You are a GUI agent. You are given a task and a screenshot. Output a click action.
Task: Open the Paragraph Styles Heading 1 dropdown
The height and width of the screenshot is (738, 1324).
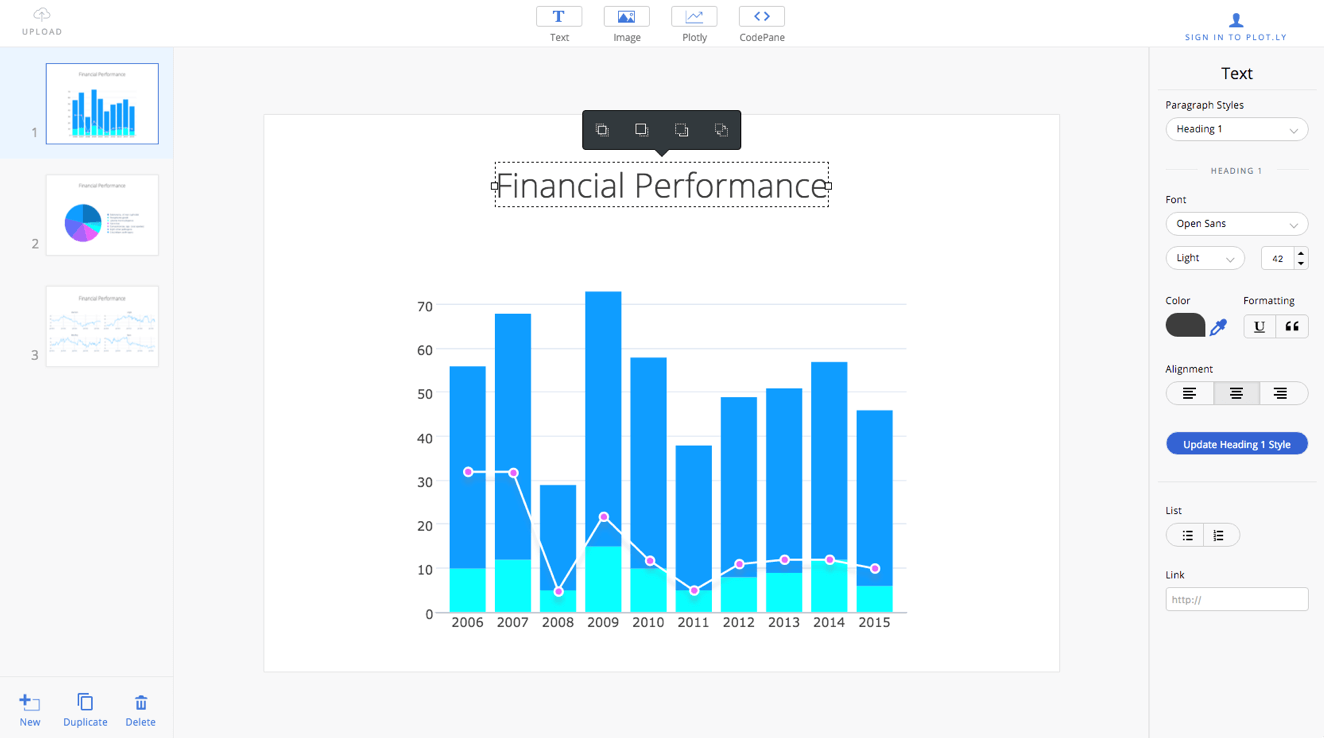tap(1236, 129)
